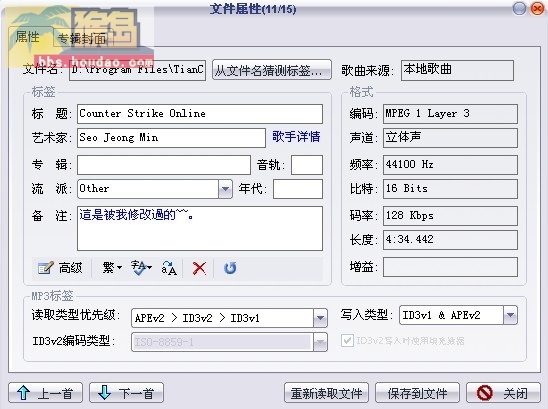Go to next song with 下一首
548x409 pixels.
(x=127, y=393)
